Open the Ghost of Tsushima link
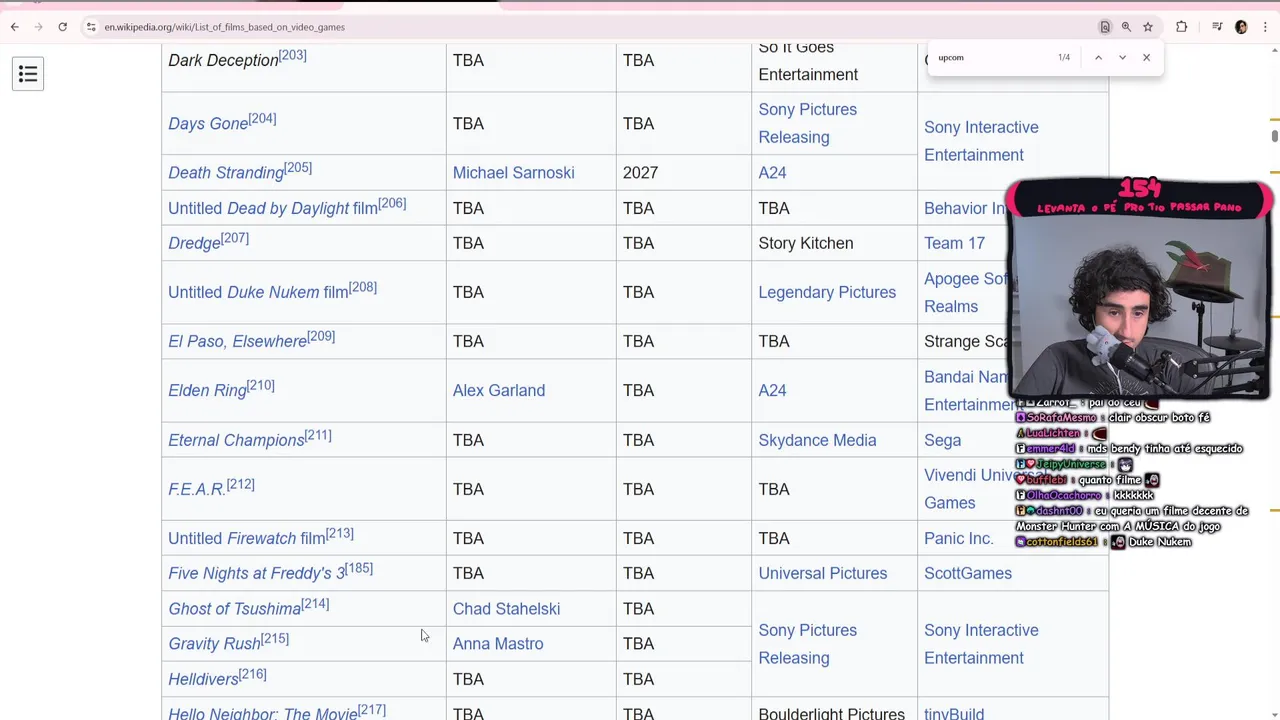Screen dimensions: 1280x720 (x=235, y=609)
